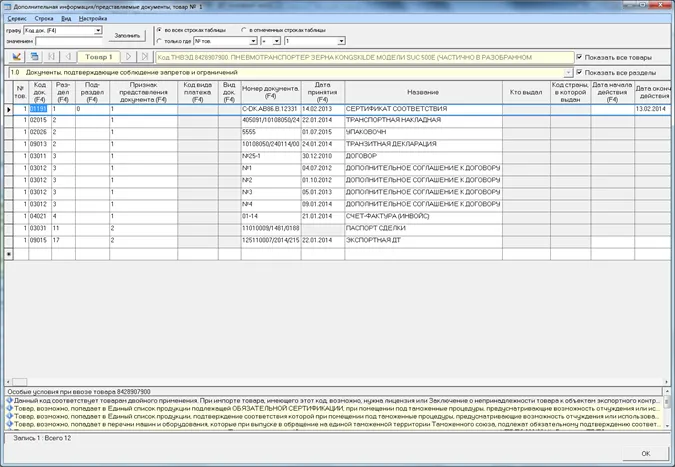Click the 'Кто выдал' column header
675x467 pixels.
526,92
